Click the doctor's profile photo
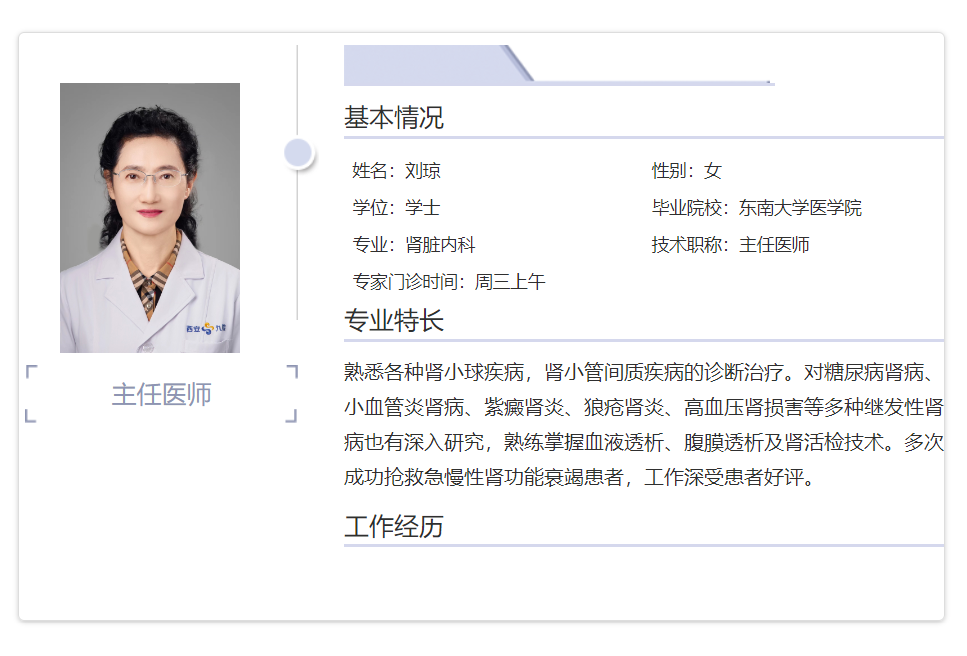Viewport: 967px width, 656px height. [x=150, y=217]
